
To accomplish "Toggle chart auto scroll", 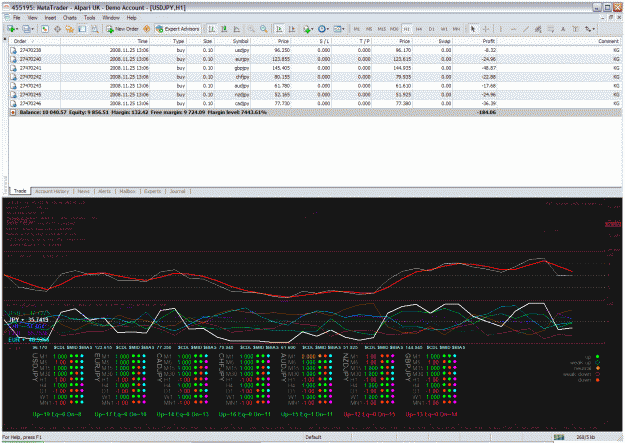I will point(279,29).
